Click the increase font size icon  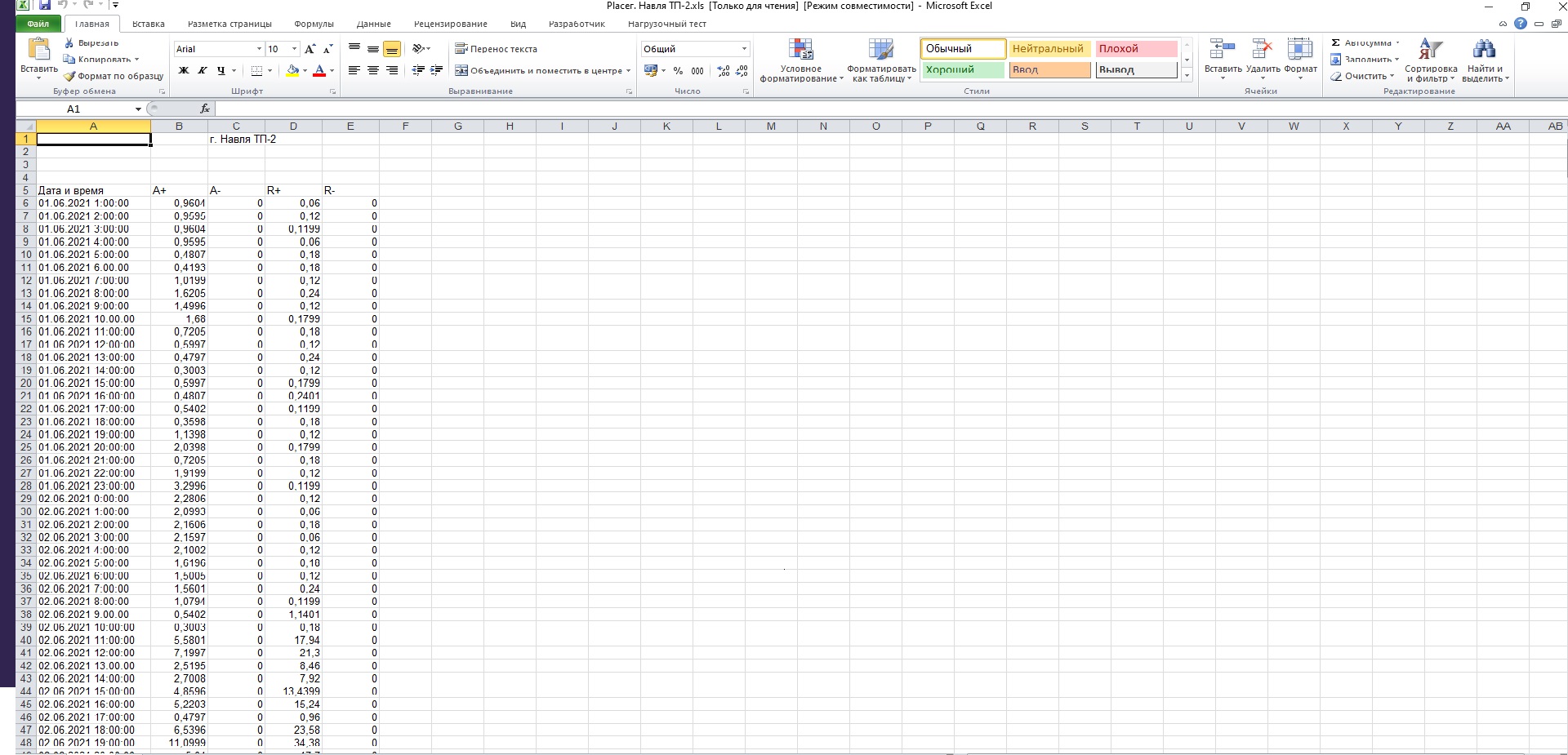coord(310,49)
